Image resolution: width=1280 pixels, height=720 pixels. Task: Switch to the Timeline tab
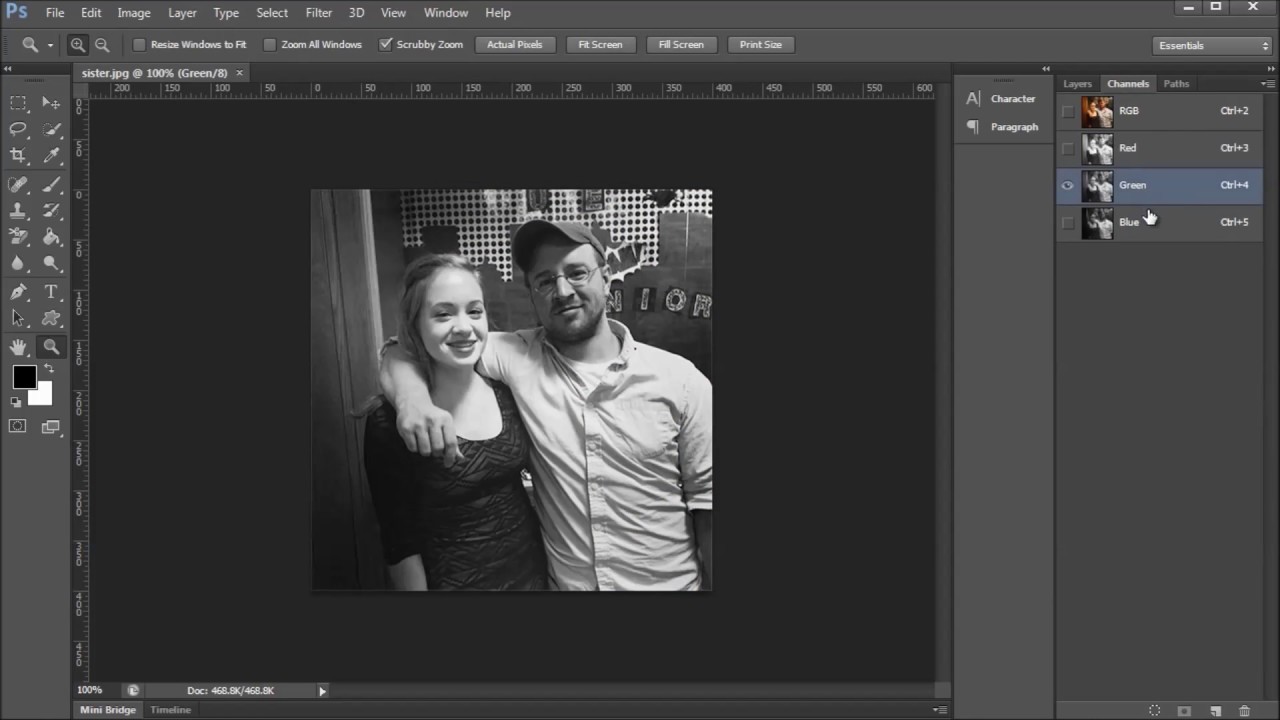pos(170,710)
